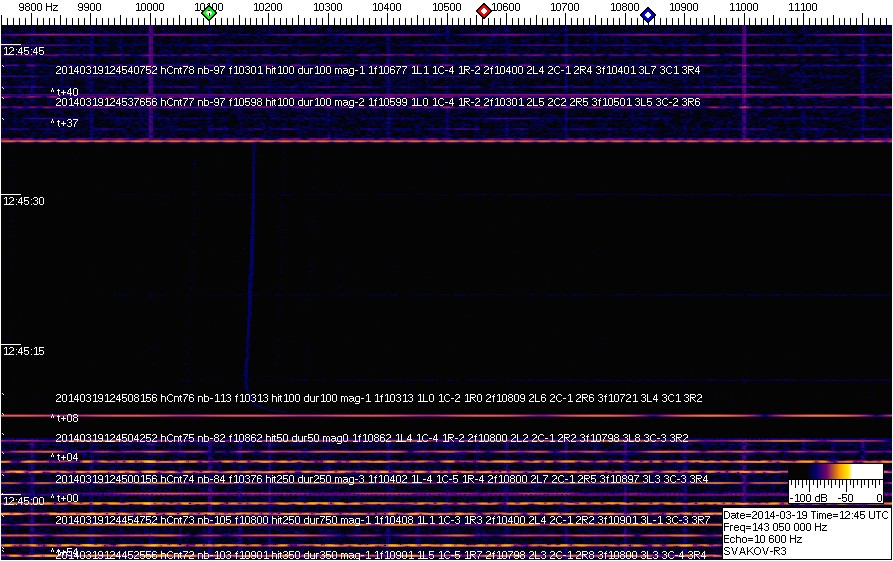Click the 11000 tick on frequency axis

(x=743, y=8)
